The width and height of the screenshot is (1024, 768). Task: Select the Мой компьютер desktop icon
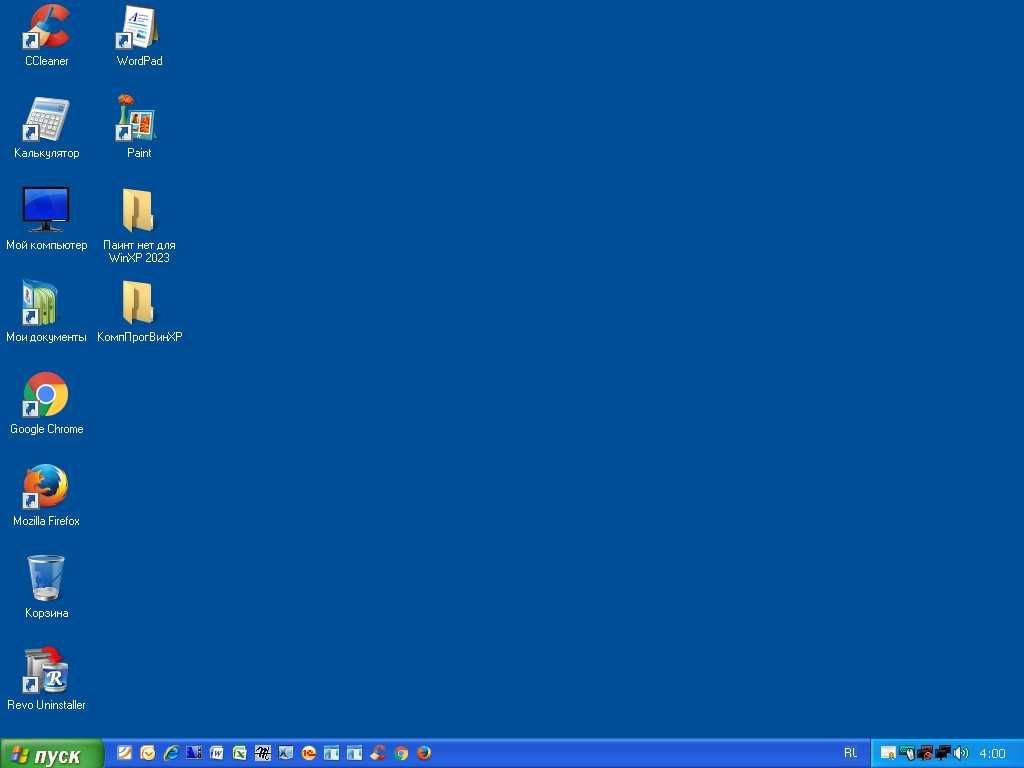point(46,220)
